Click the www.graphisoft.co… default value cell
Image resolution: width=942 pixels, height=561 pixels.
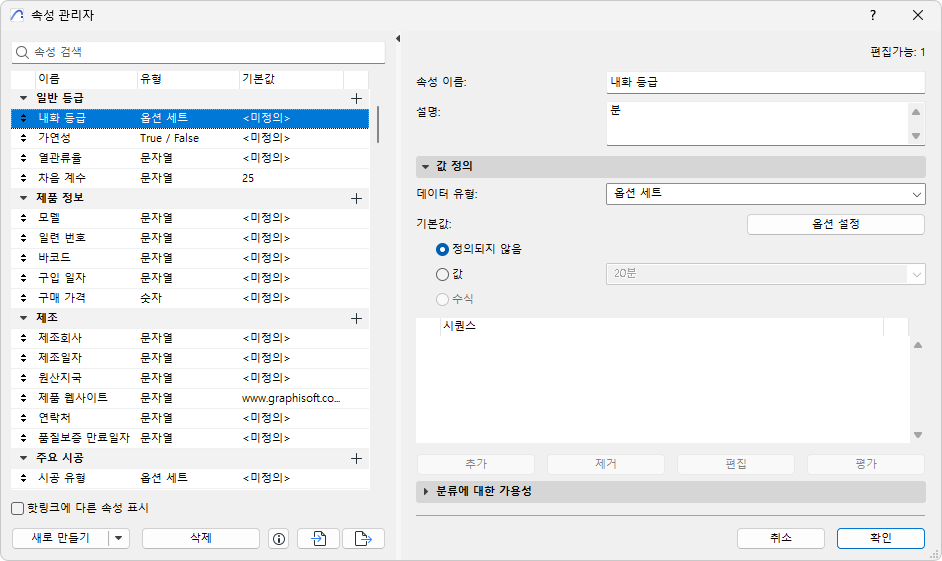(291, 398)
